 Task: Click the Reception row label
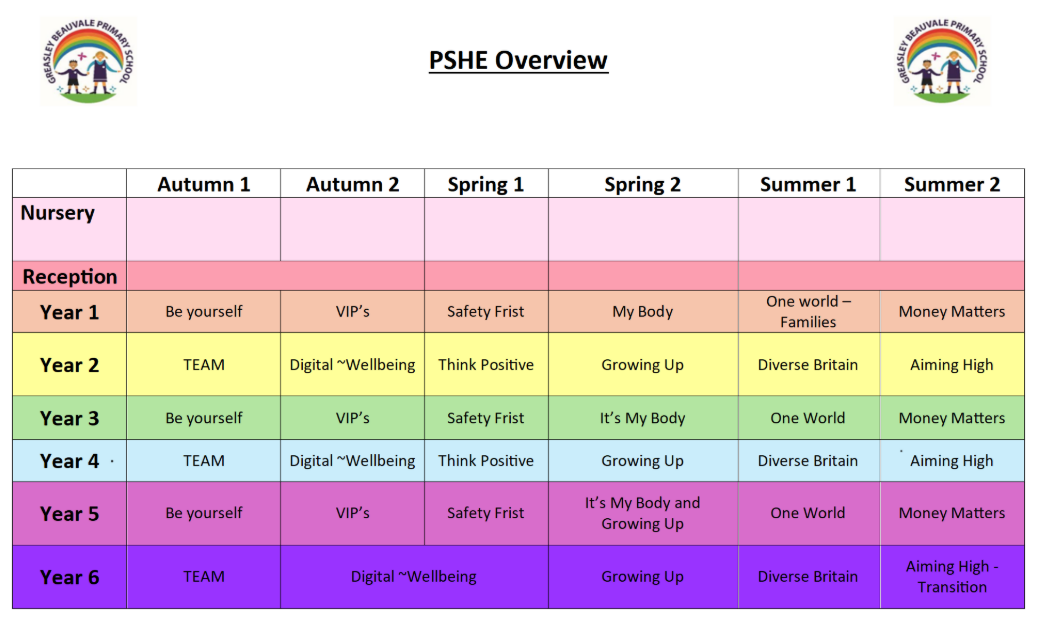pyautogui.click(x=70, y=277)
